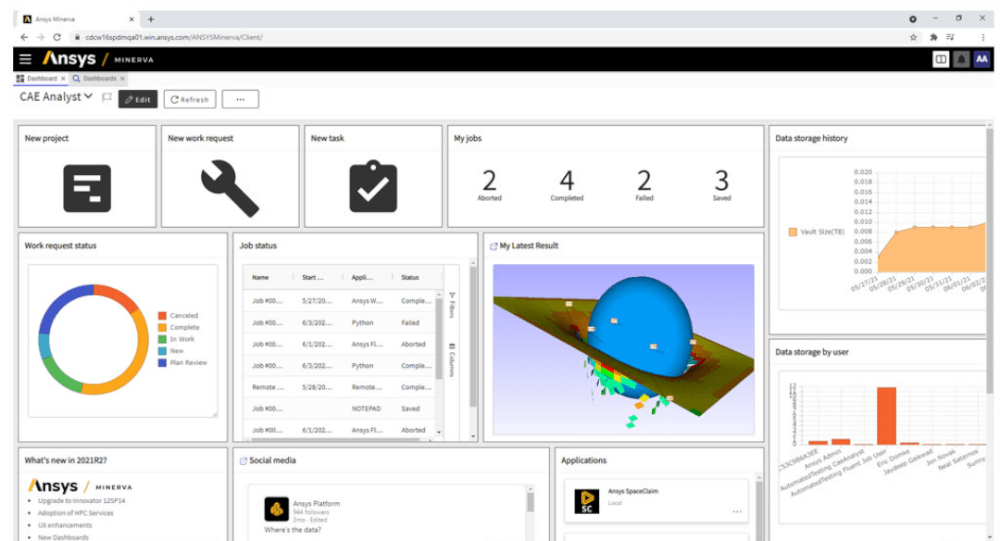View the 4 Completed jobs
This screenshot has height=541, width=1000.
566,185
